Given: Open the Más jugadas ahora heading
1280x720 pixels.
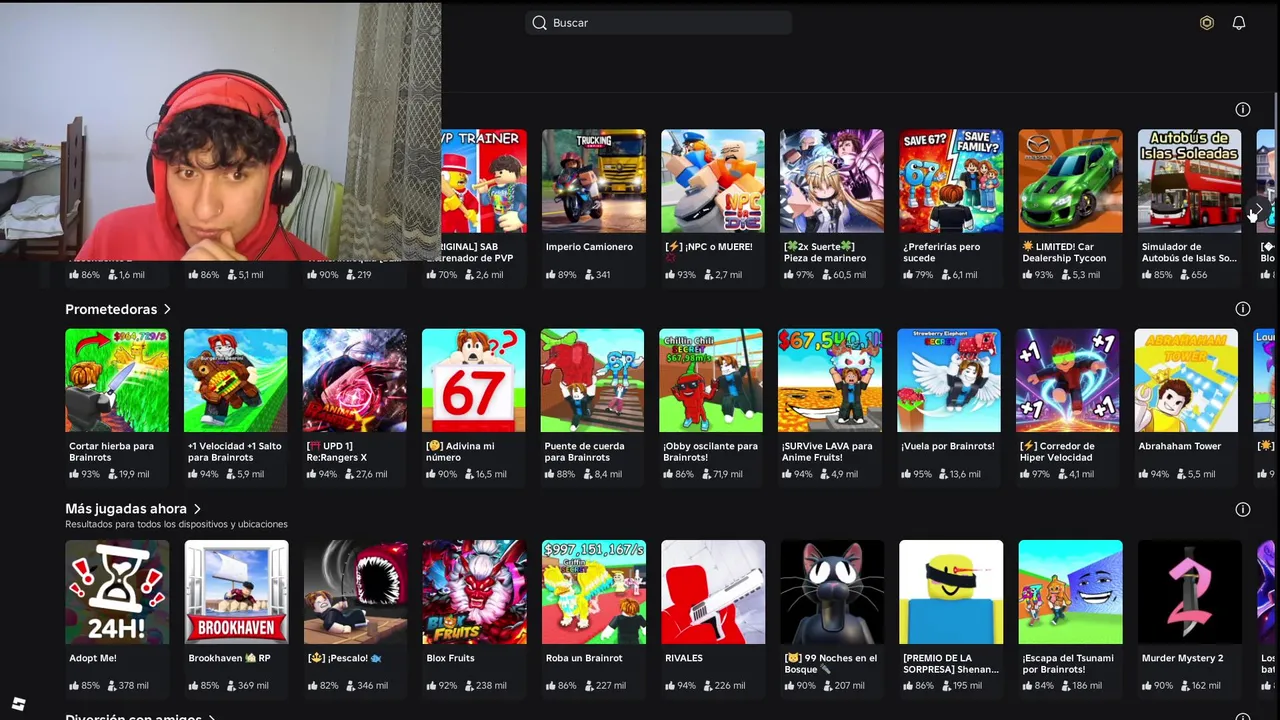Looking at the screenshot, I should [x=126, y=509].
